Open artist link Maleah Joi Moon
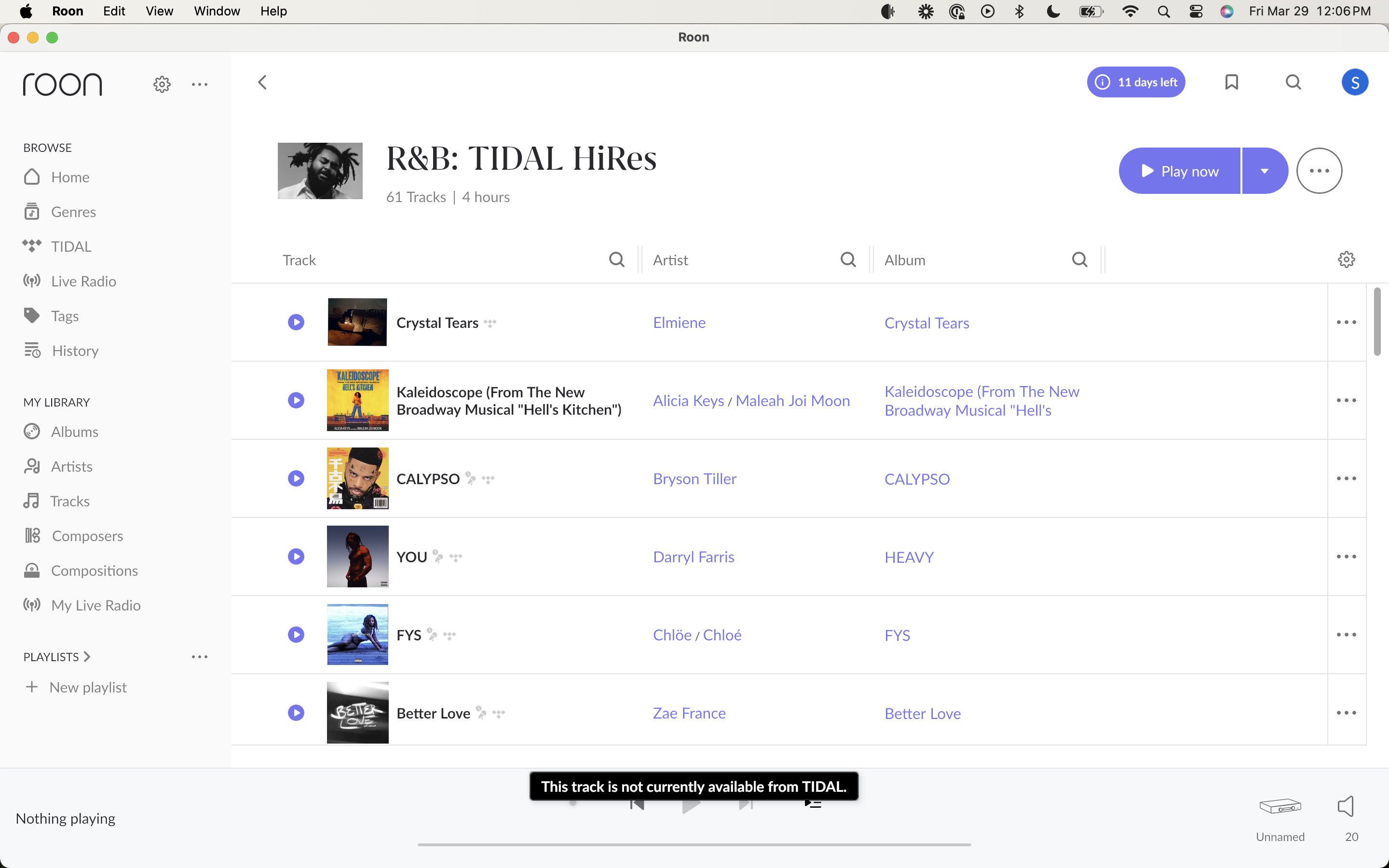This screenshot has height=868, width=1389. coord(793,400)
